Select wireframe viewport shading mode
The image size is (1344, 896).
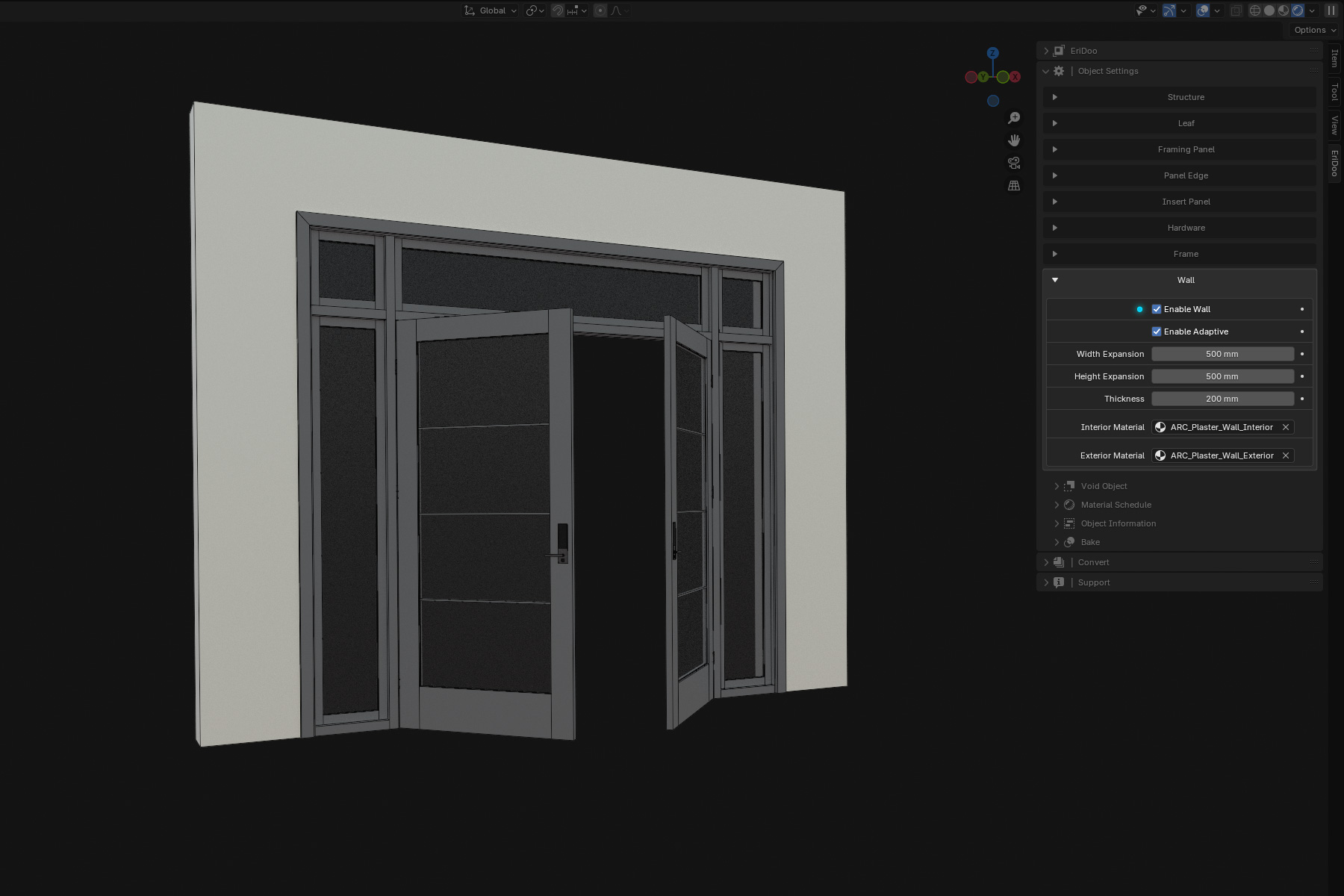(x=1255, y=10)
